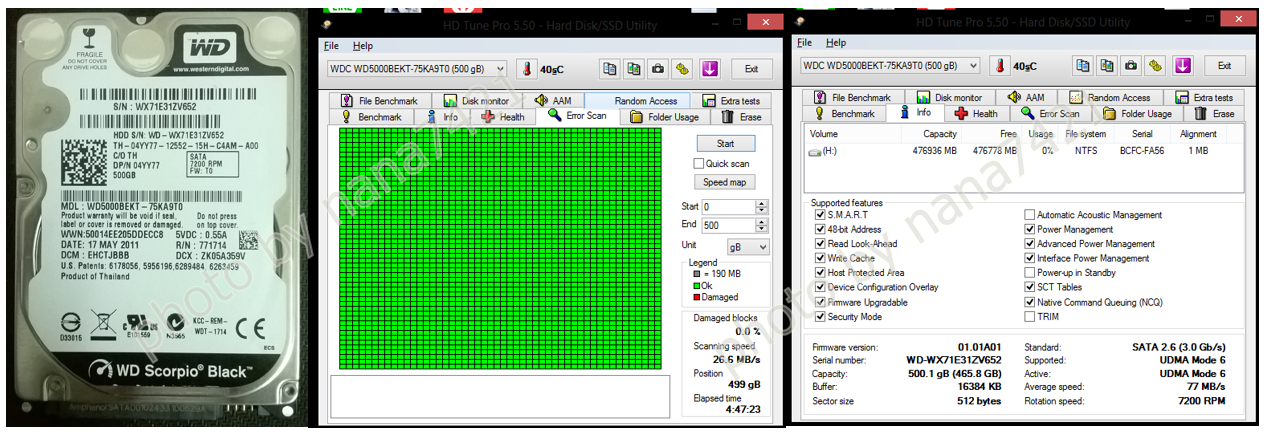1266x435 pixels.
Task: Switch to Folder Usage tab in Info window
Action: point(1140,114)
